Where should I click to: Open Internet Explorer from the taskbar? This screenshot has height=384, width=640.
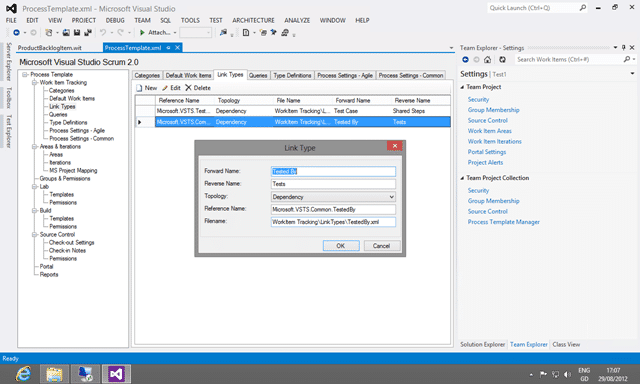[23, 374]
